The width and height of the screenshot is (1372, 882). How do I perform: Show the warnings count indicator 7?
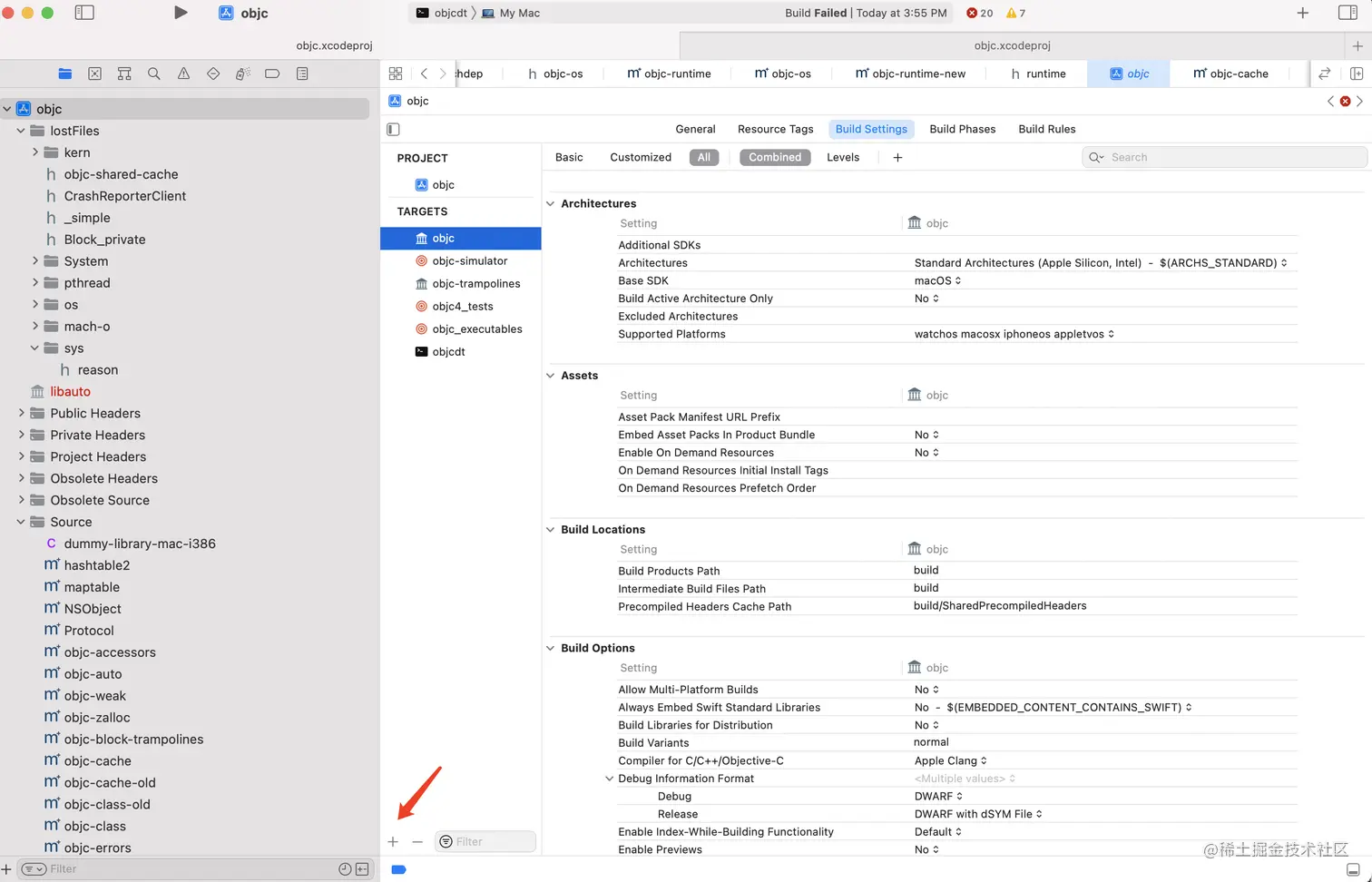(1015, 13)
